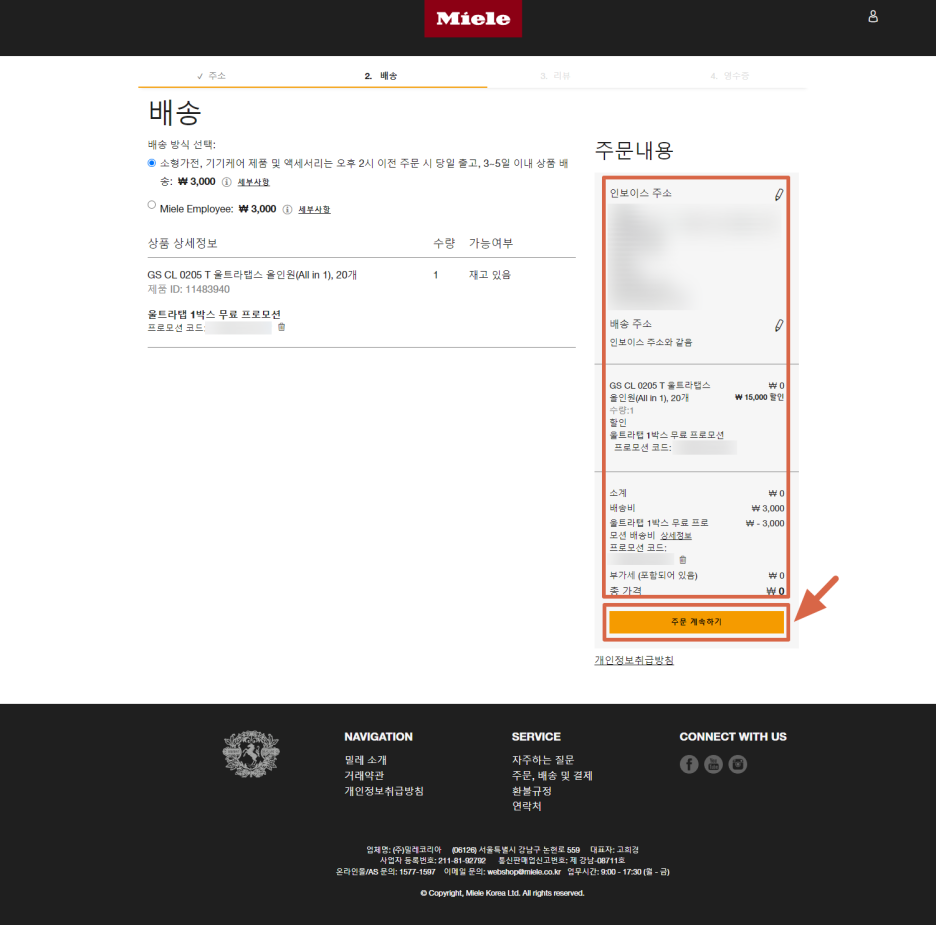Edit the delivery address with pencil icon
The height and width of the screenshot is (925, 936).
pyautogui.click(x=778, y=325)
